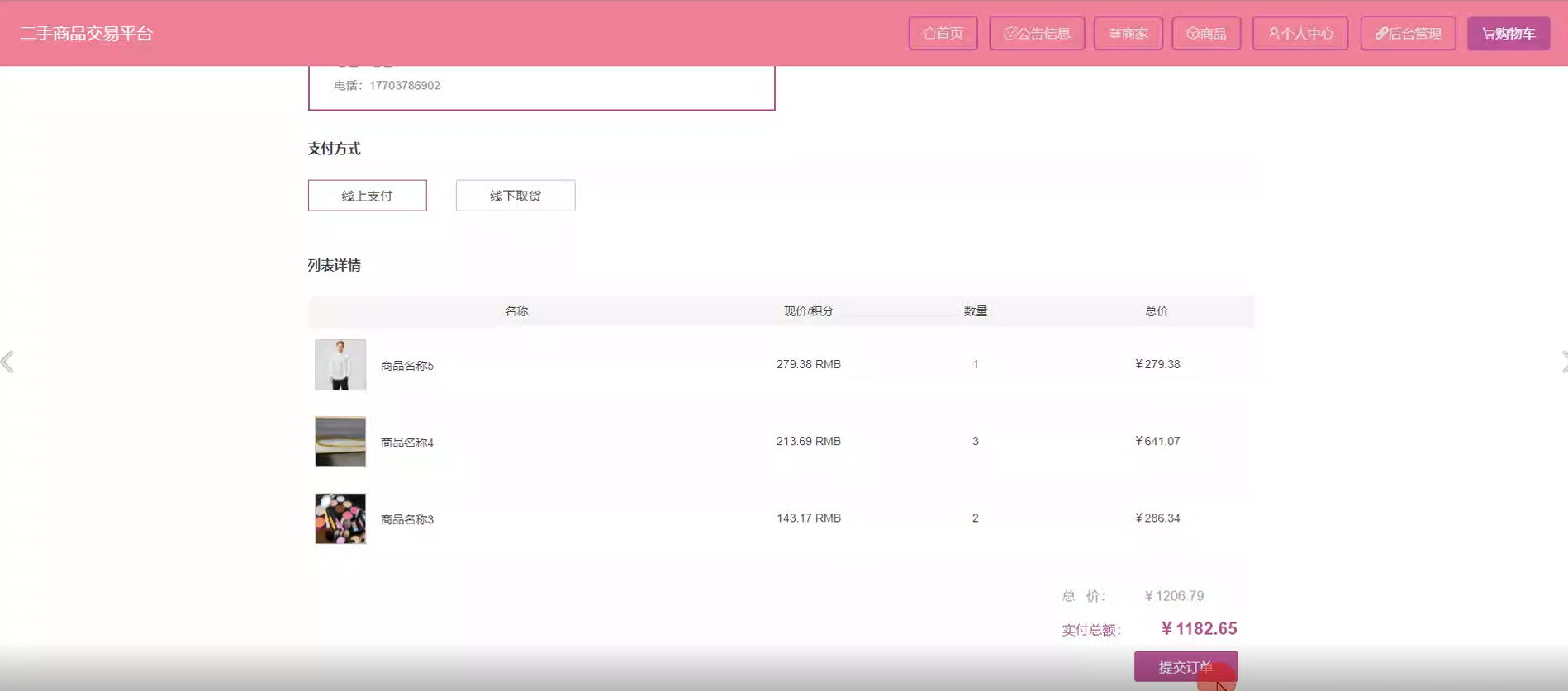This screenshot has height=691, width=1568.
Task: Select 线下取货 payment method
Action: (x=516, y=196)
